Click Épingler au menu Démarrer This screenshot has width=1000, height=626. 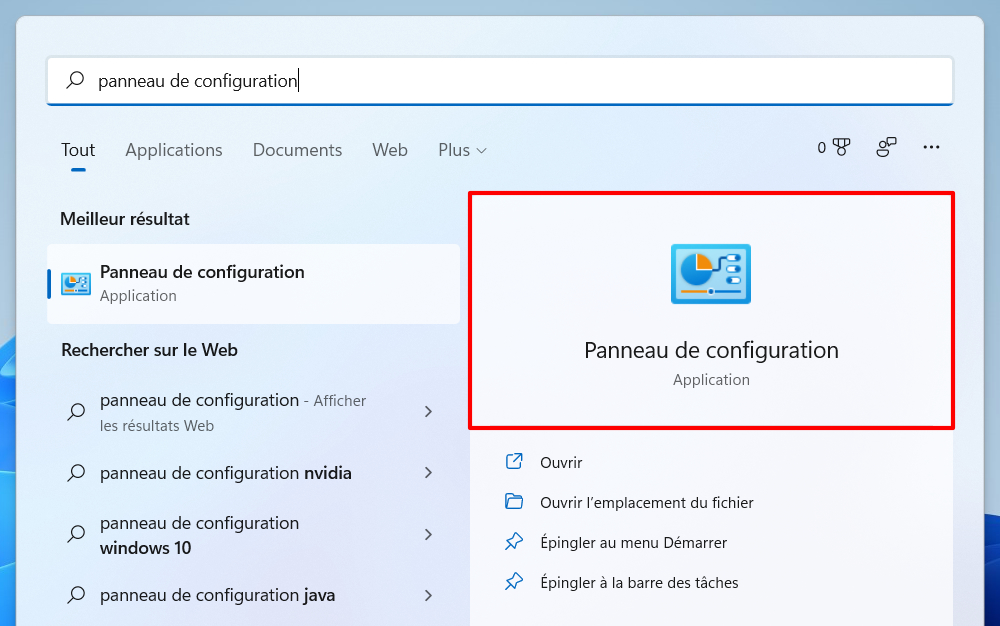tap(633, 542)
